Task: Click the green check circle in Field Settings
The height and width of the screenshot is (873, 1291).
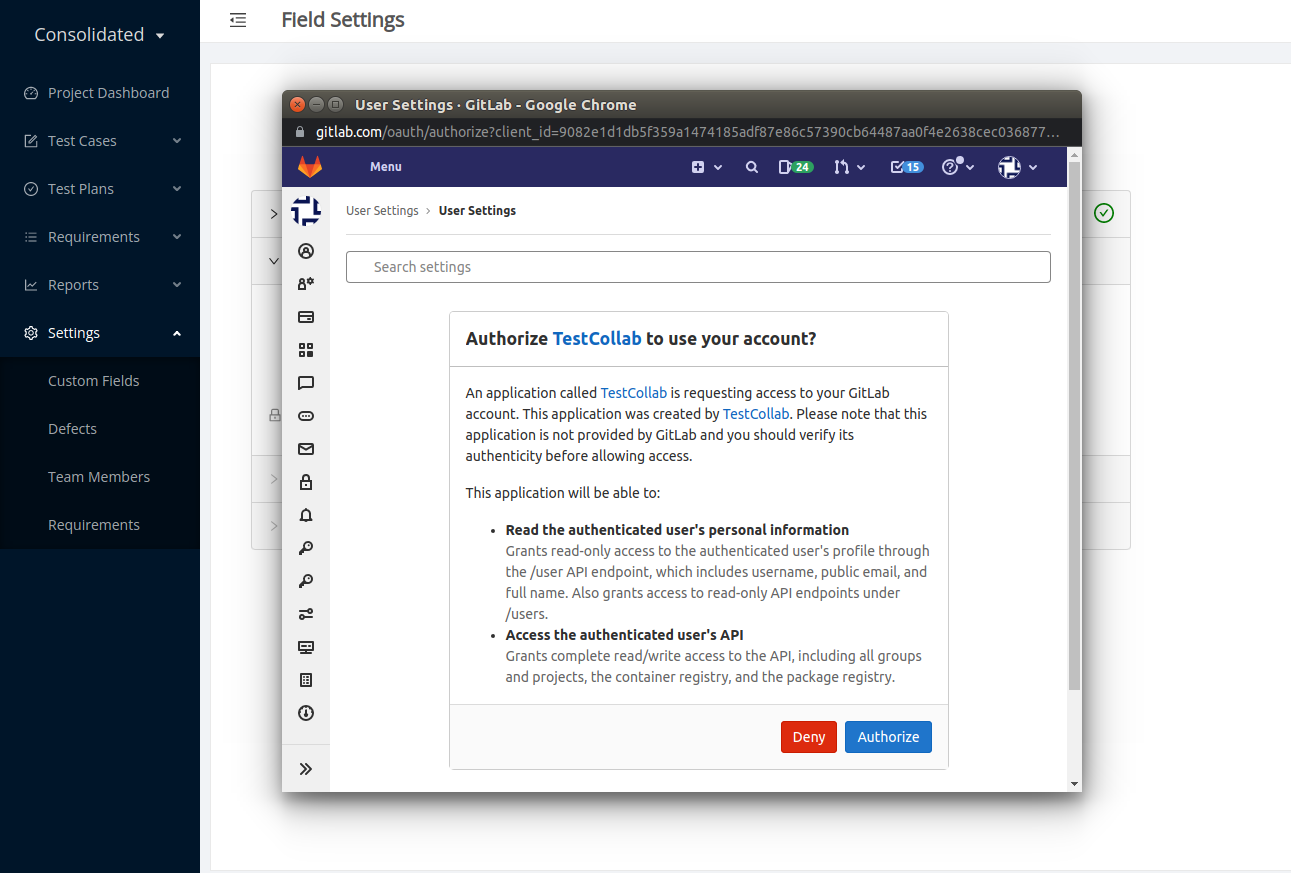Action: point(1104,213)
